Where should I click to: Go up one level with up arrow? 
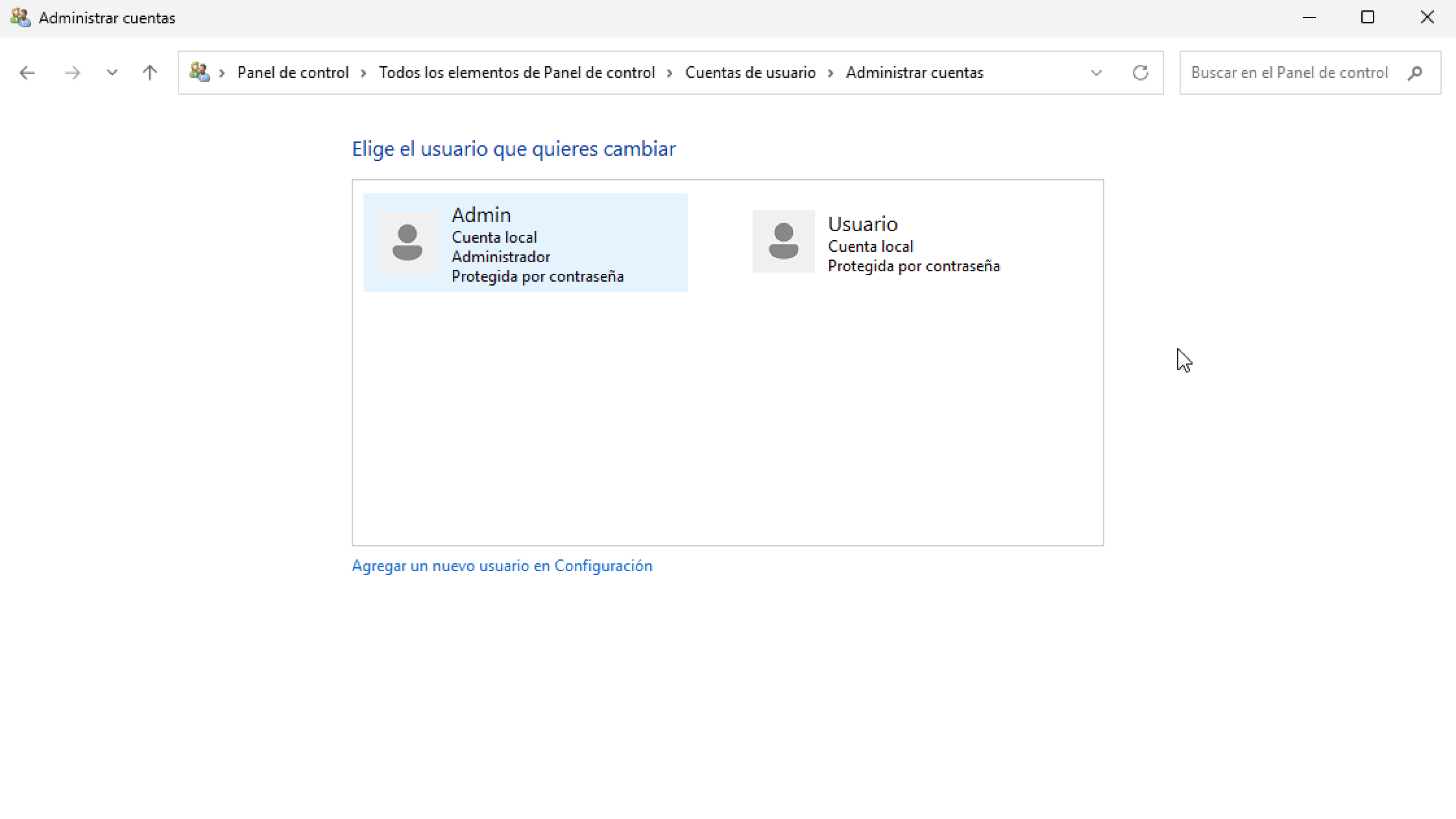click(150, 73)
